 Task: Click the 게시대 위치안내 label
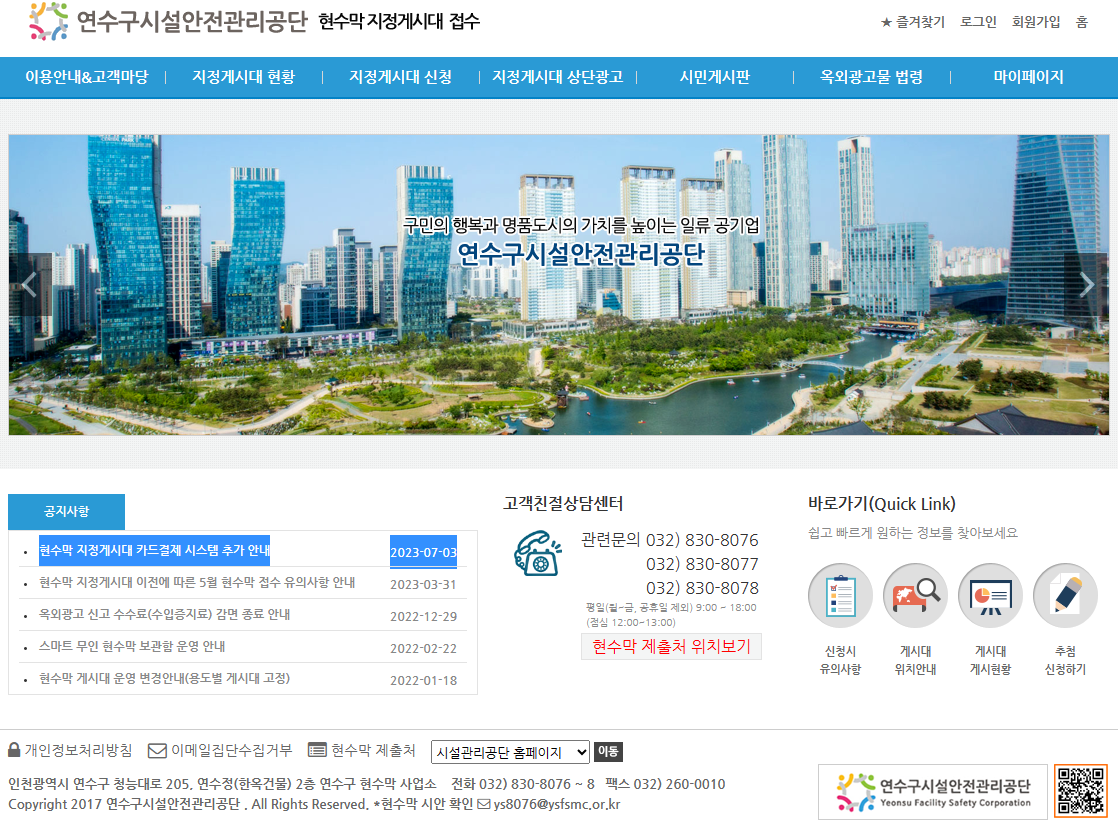(x=916, y=660)
